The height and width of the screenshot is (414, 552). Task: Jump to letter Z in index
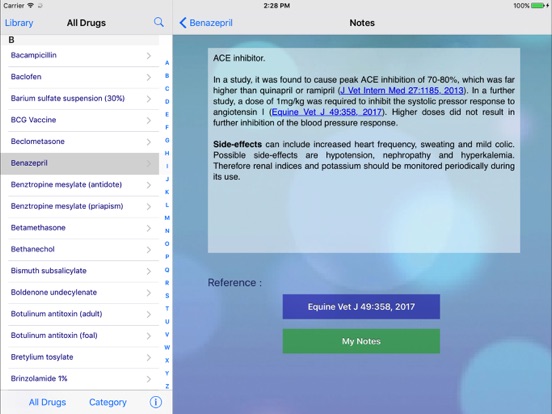(x=167, y=386)
